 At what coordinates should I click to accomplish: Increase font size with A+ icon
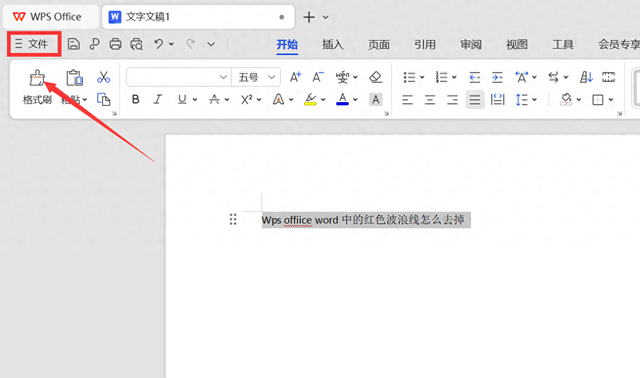tap(295, 77)
